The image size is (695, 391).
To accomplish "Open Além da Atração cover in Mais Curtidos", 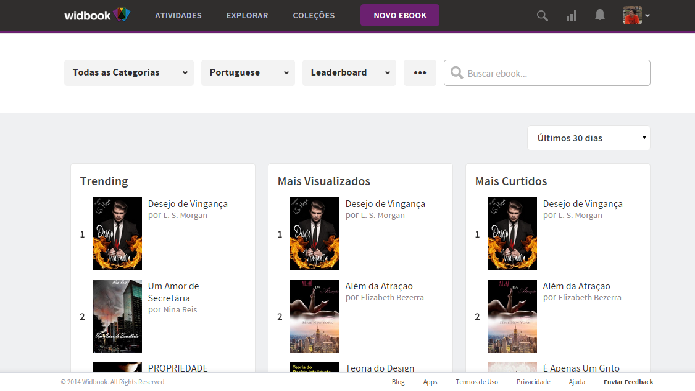I will (x=512, y=316).
